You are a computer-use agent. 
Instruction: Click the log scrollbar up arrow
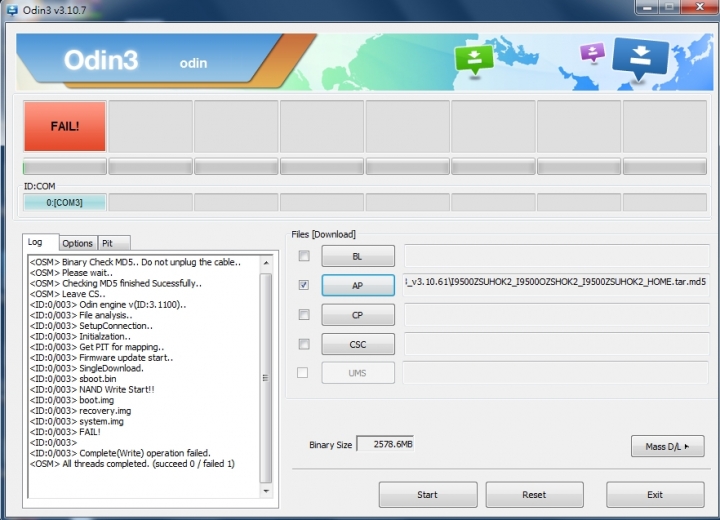pyautogui.click(x=266, y=262)
